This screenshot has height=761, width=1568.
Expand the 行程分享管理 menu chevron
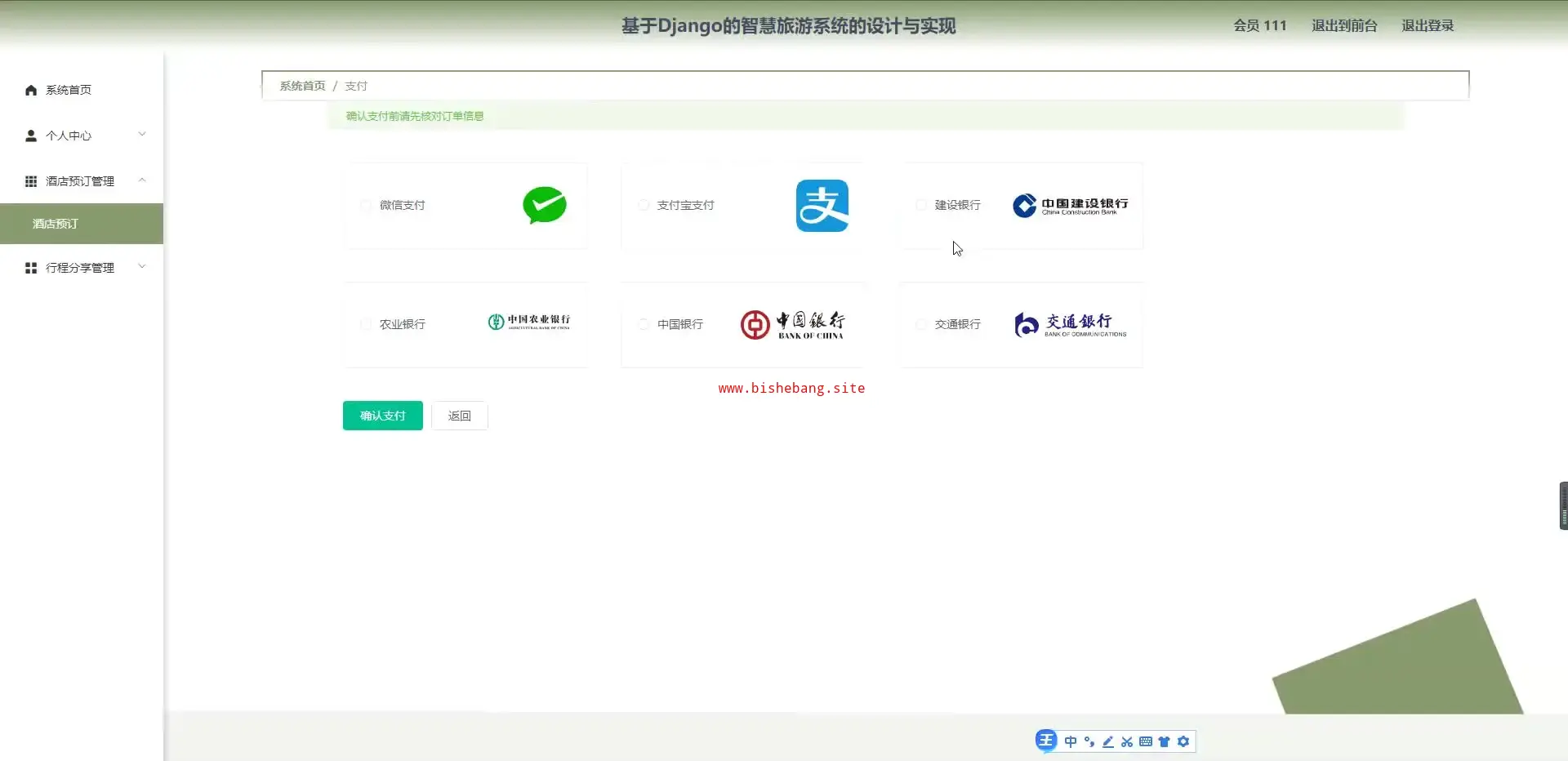142,267
